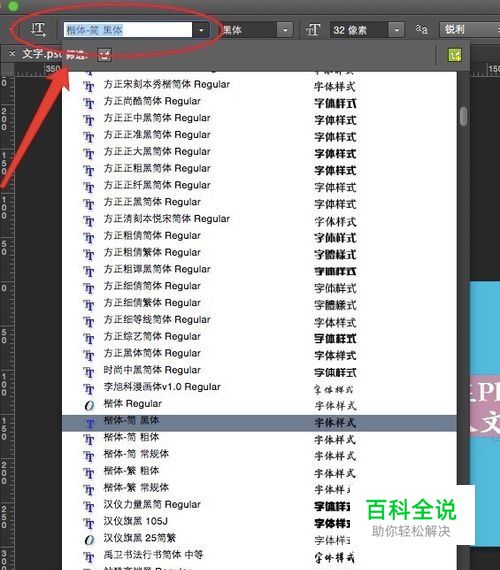Viewport: 500px width, 570px height.
Task: Click the font filter icon beside 筛选
Action: point(104,55)
